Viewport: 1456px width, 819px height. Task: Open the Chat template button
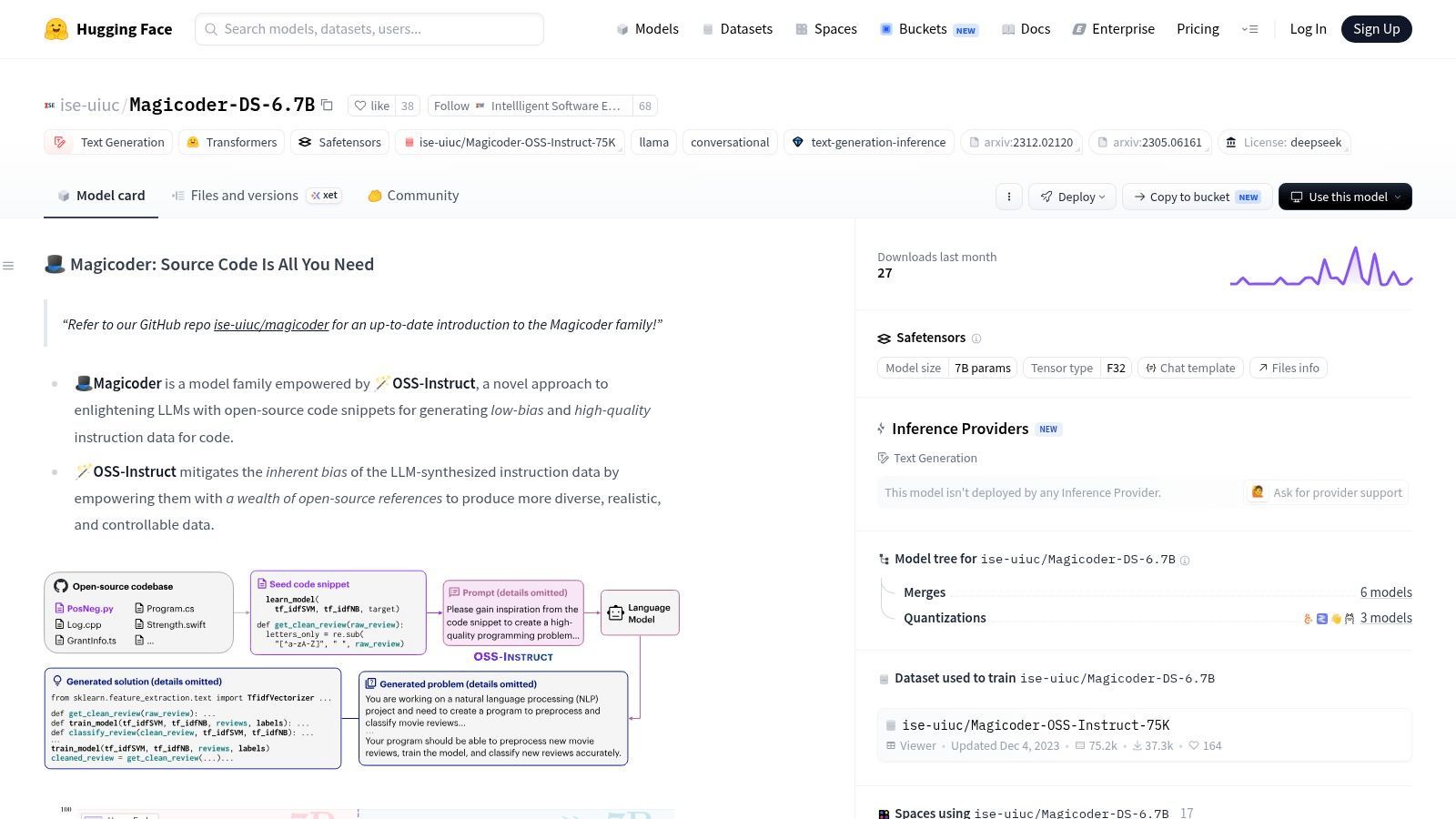point(1190,368)
